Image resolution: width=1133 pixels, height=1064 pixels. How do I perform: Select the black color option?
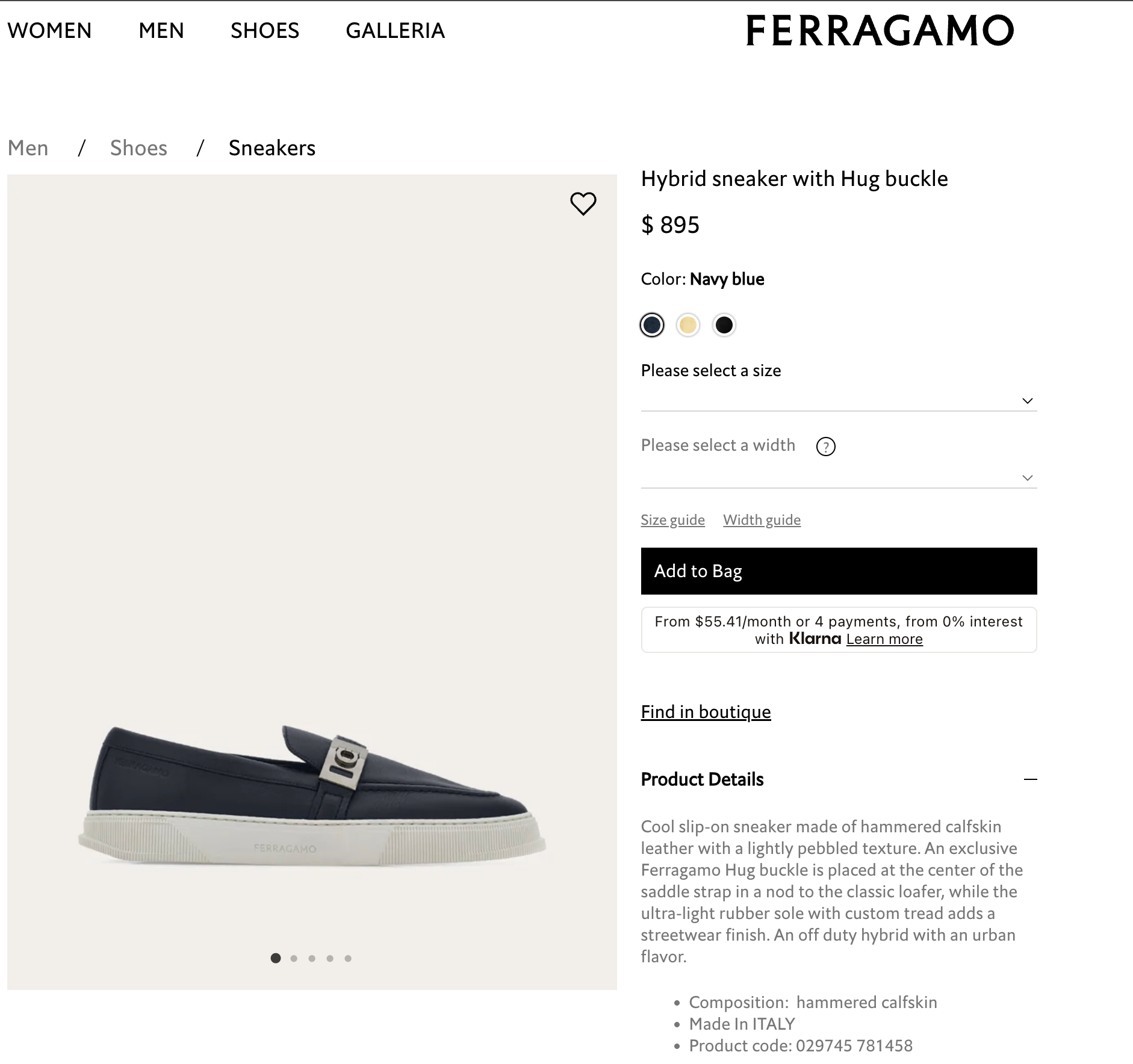click(725, 324)
